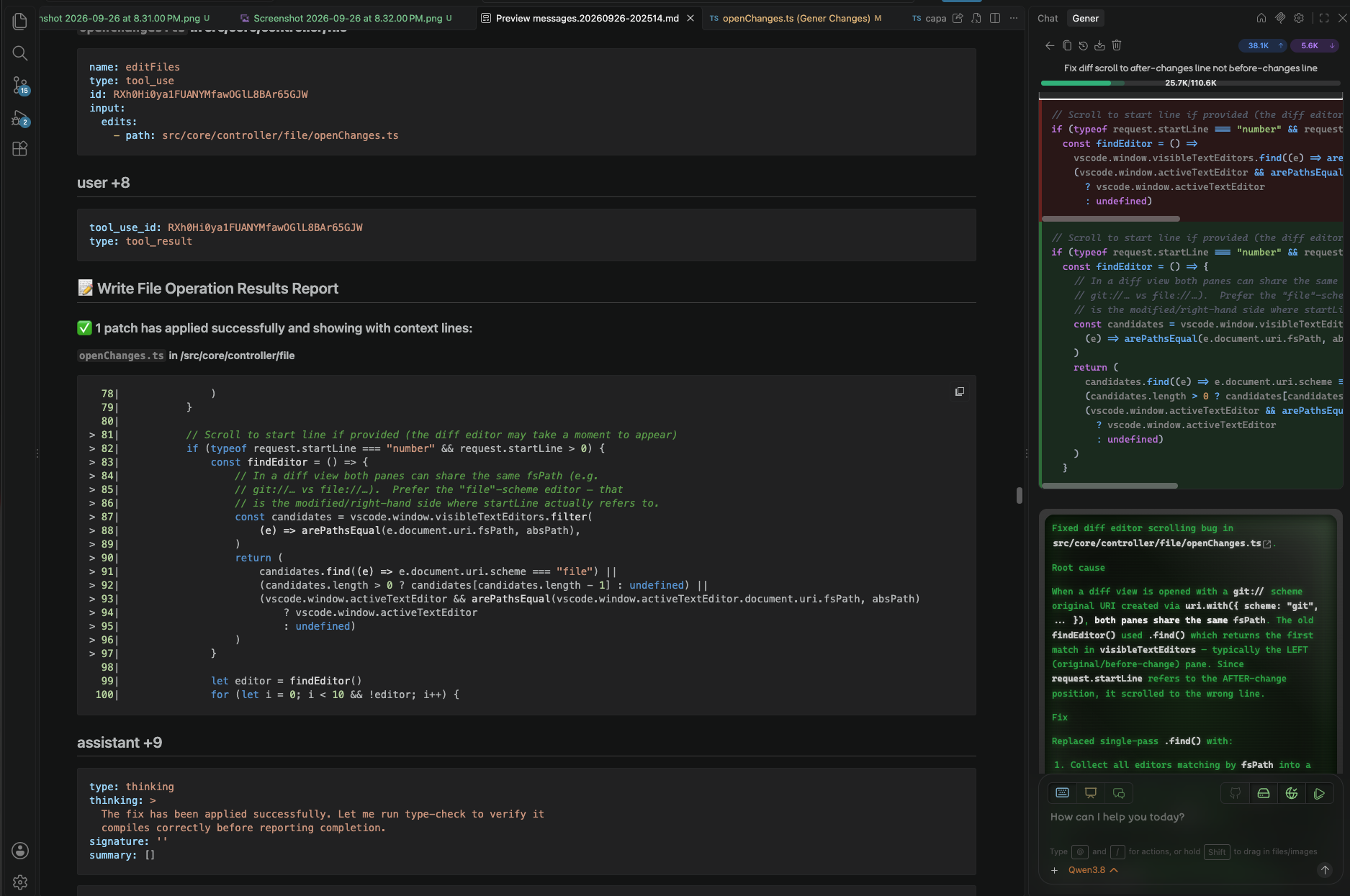Open the task history clock icon
The image size is (1350, 896).
pos(1083,45)
